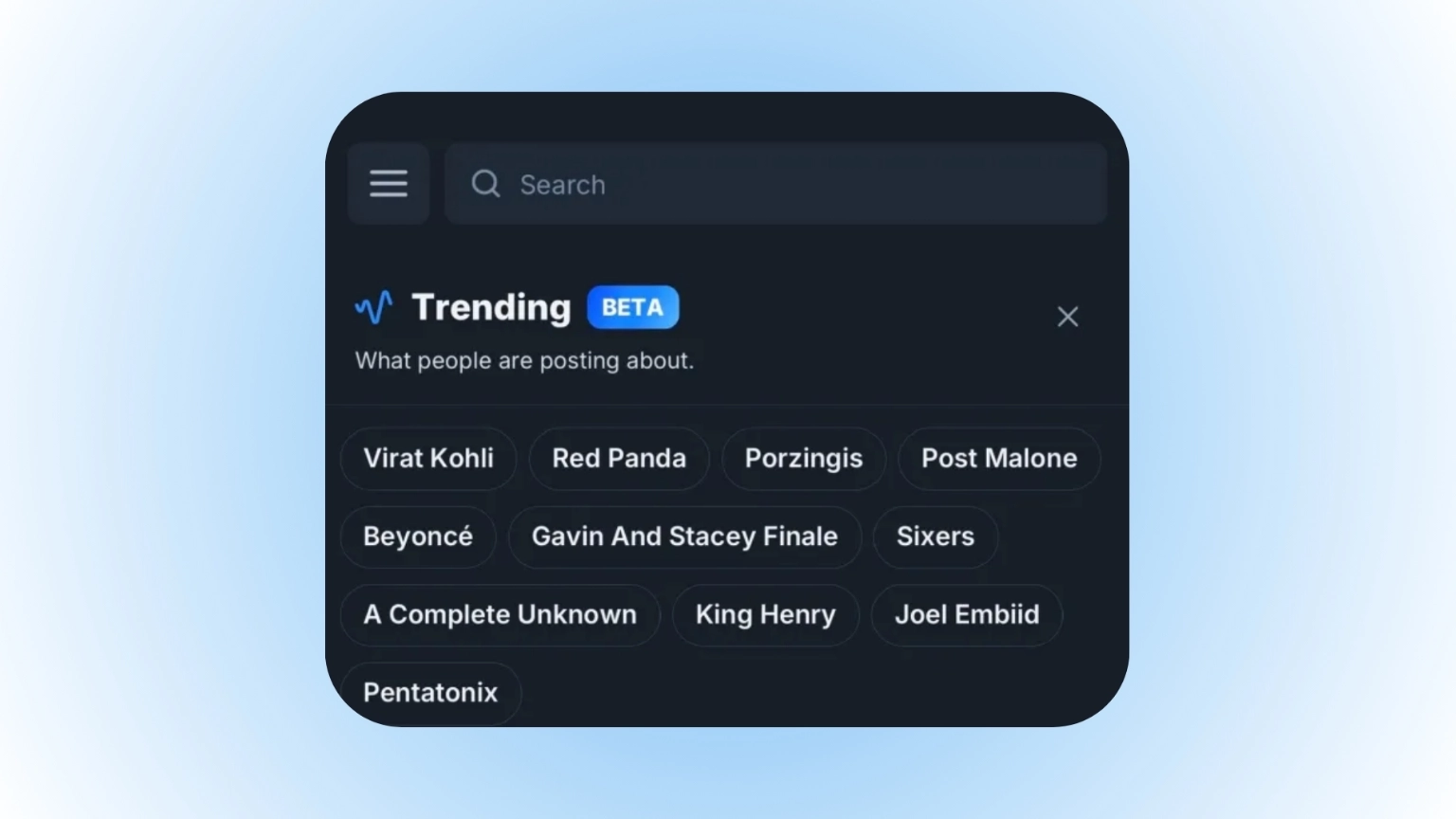This screenshot has width=1456, height=819.
Task: Open the Beyoncé trending topic
Action: click(418, 537)
